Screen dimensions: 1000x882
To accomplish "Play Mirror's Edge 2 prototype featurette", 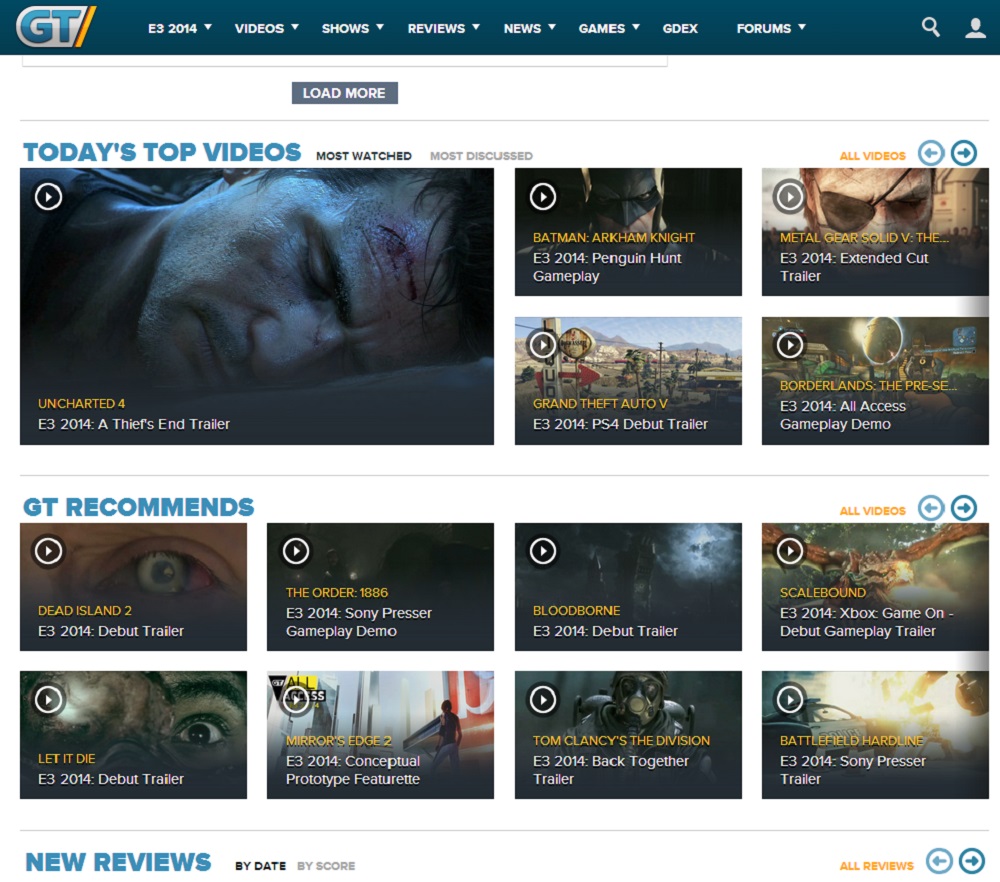I will 296,700.
